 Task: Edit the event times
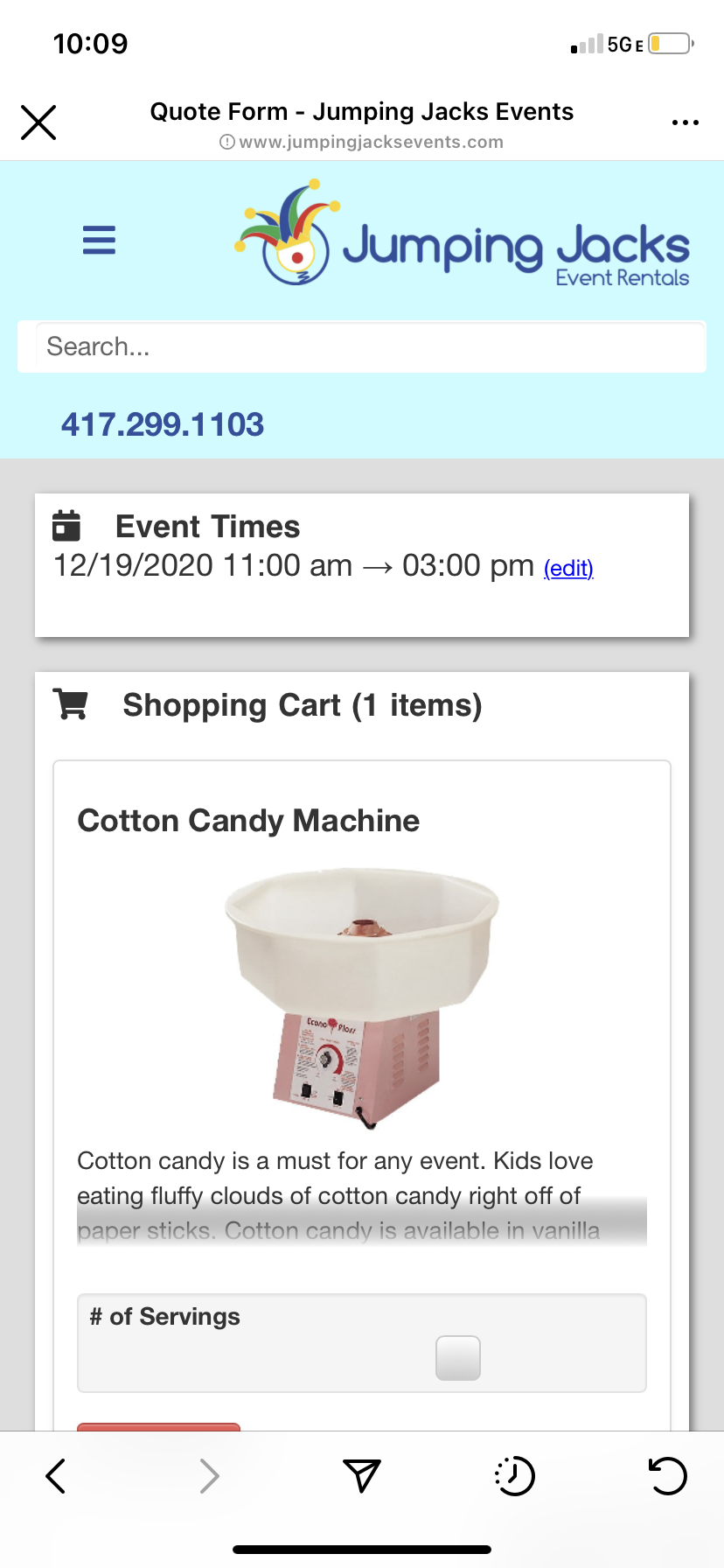[x=568, y=569]
